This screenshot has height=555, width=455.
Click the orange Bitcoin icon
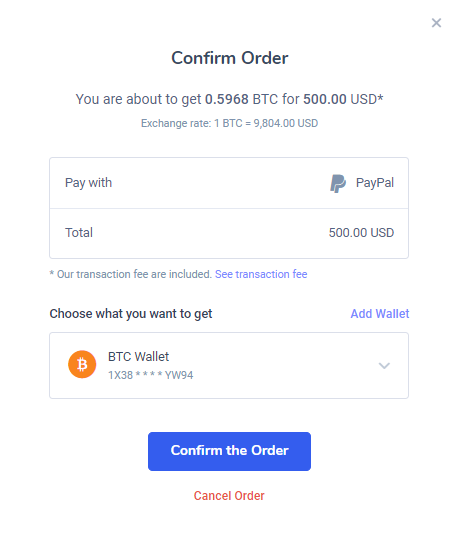coord(82,364)
